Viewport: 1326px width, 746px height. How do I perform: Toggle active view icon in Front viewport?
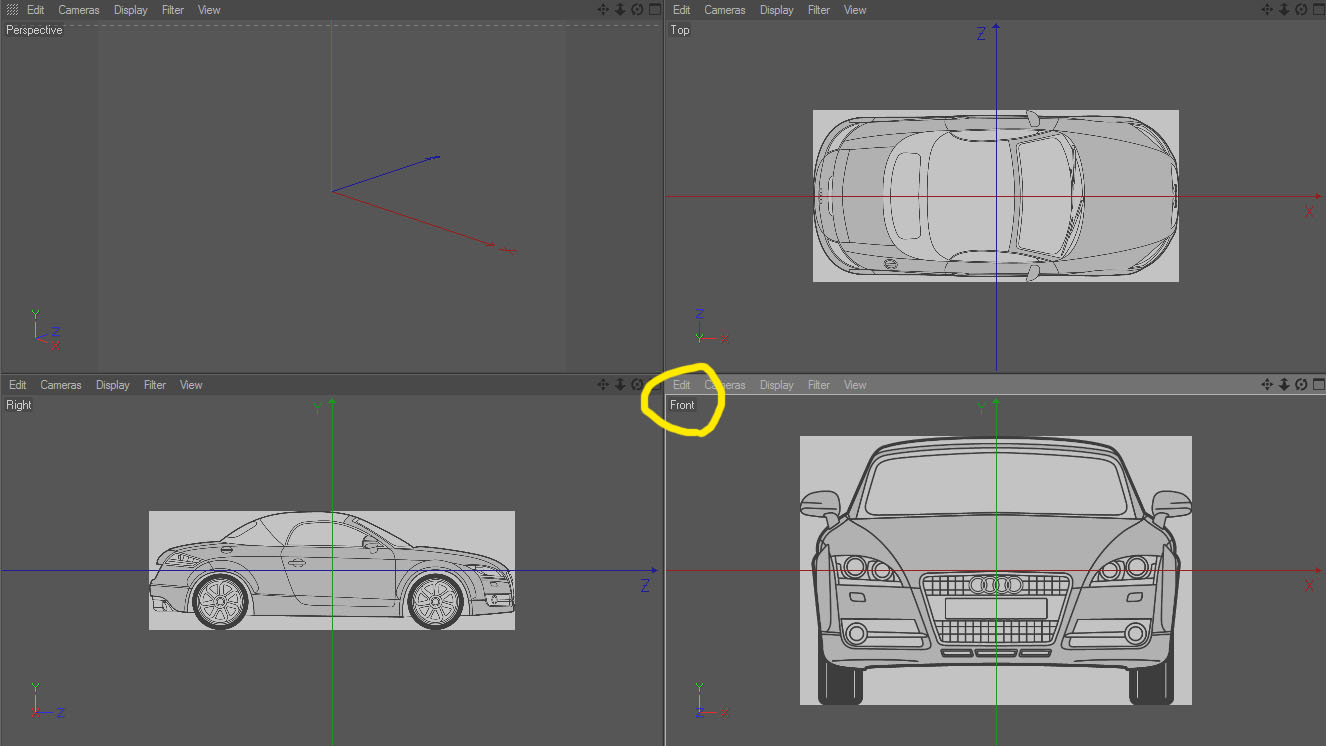coord(1318,385)
